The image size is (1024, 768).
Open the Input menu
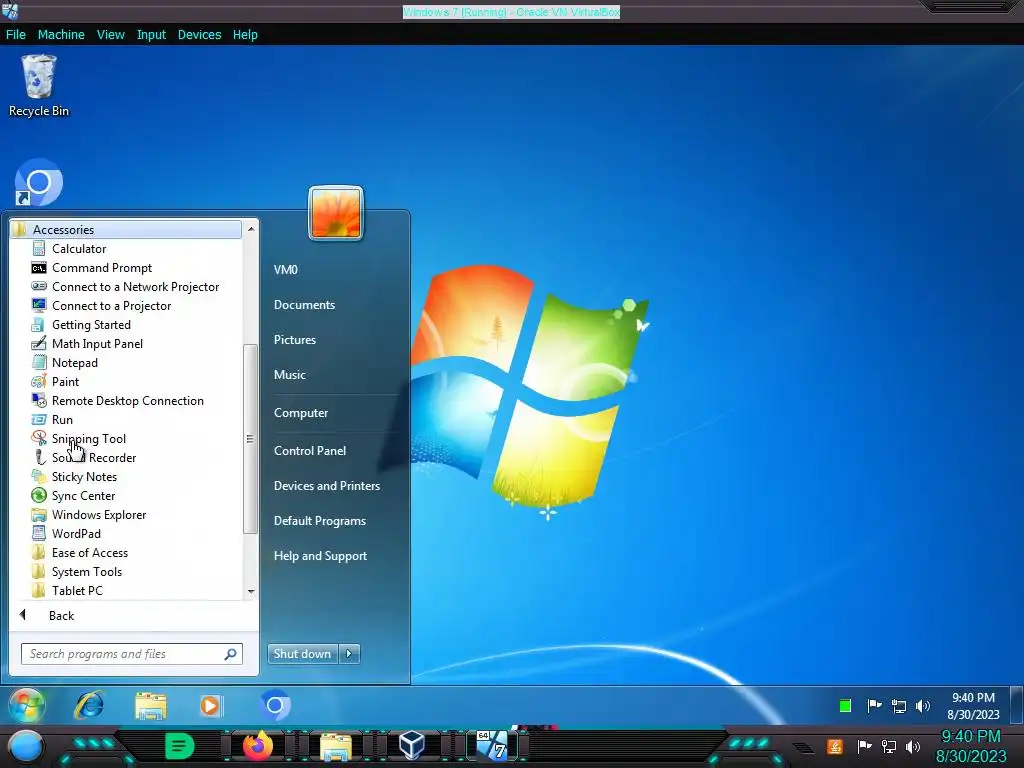click(151, 35)
